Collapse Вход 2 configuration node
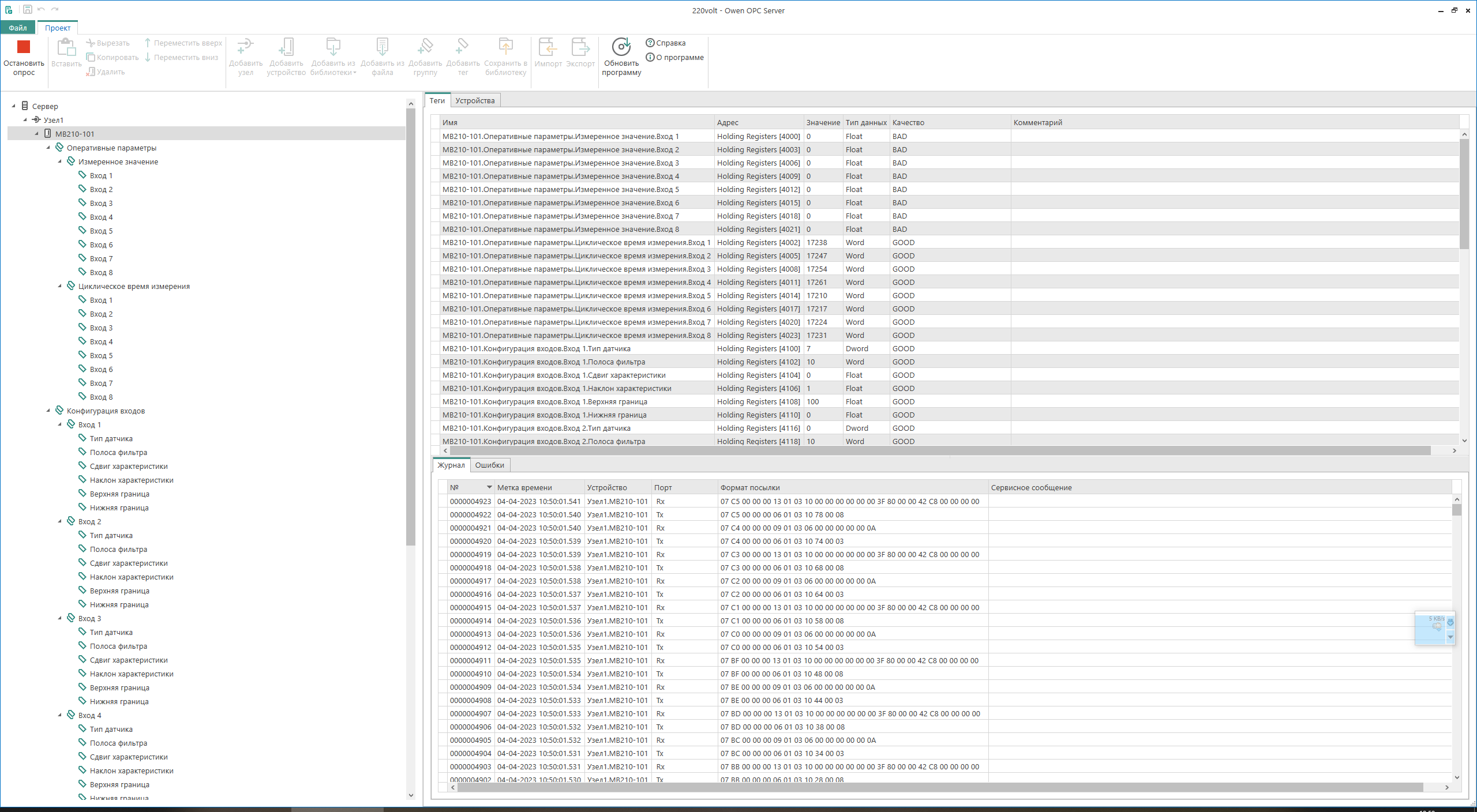 click(x=59, y=521)
